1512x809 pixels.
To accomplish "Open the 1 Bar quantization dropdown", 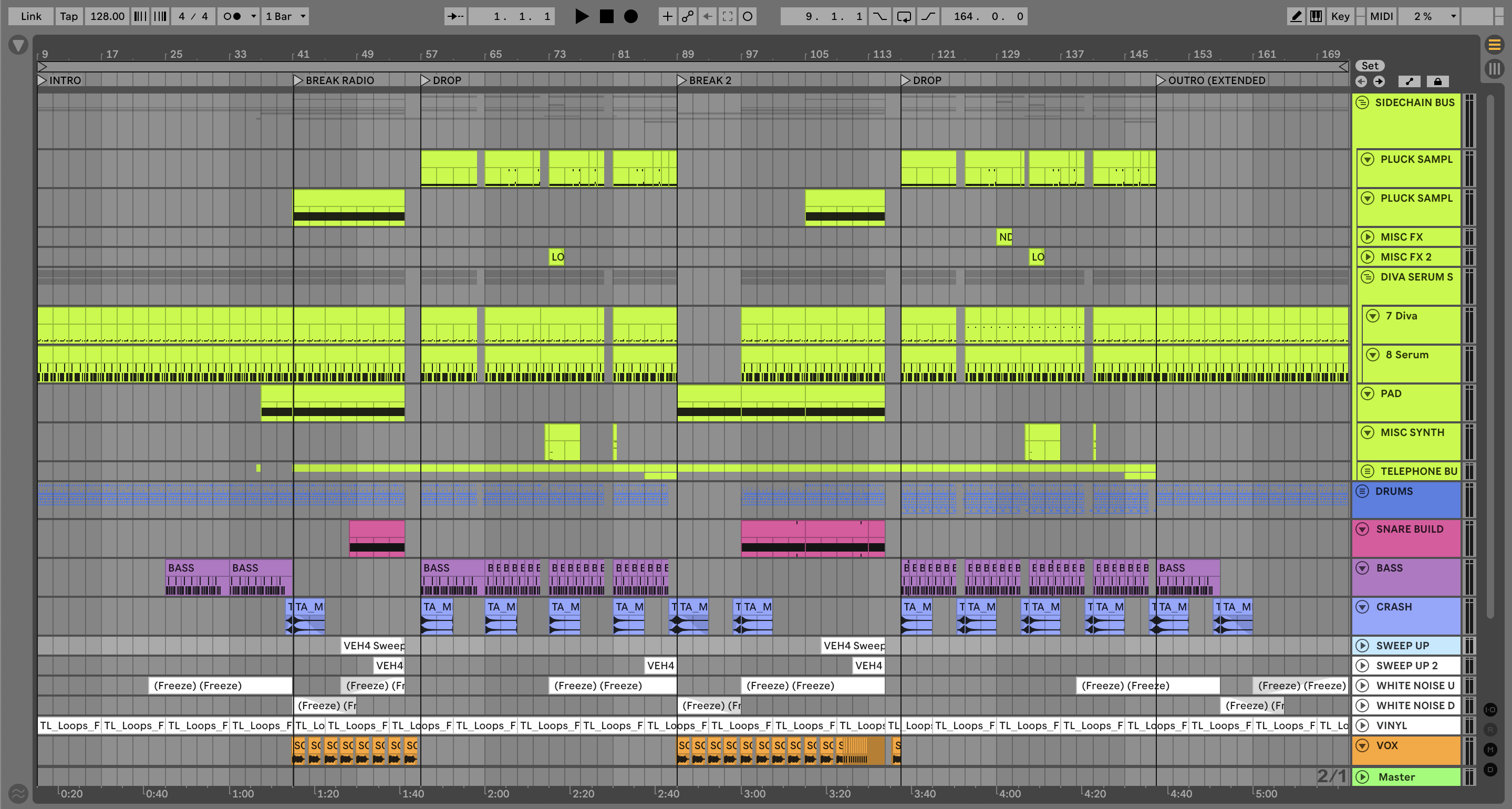I will 286,16.
